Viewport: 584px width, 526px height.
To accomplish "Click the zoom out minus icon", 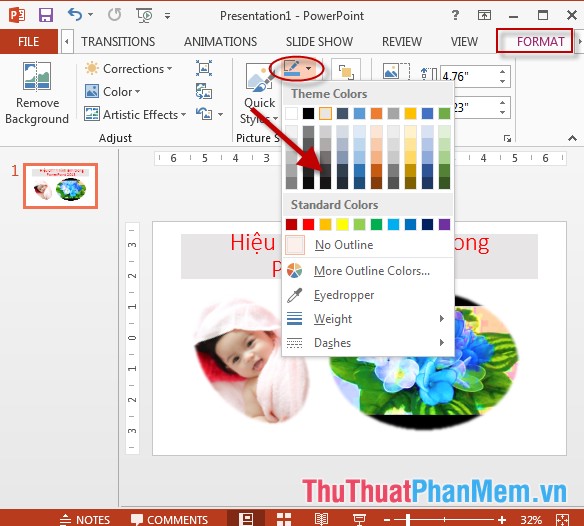I will coord(387,520).
